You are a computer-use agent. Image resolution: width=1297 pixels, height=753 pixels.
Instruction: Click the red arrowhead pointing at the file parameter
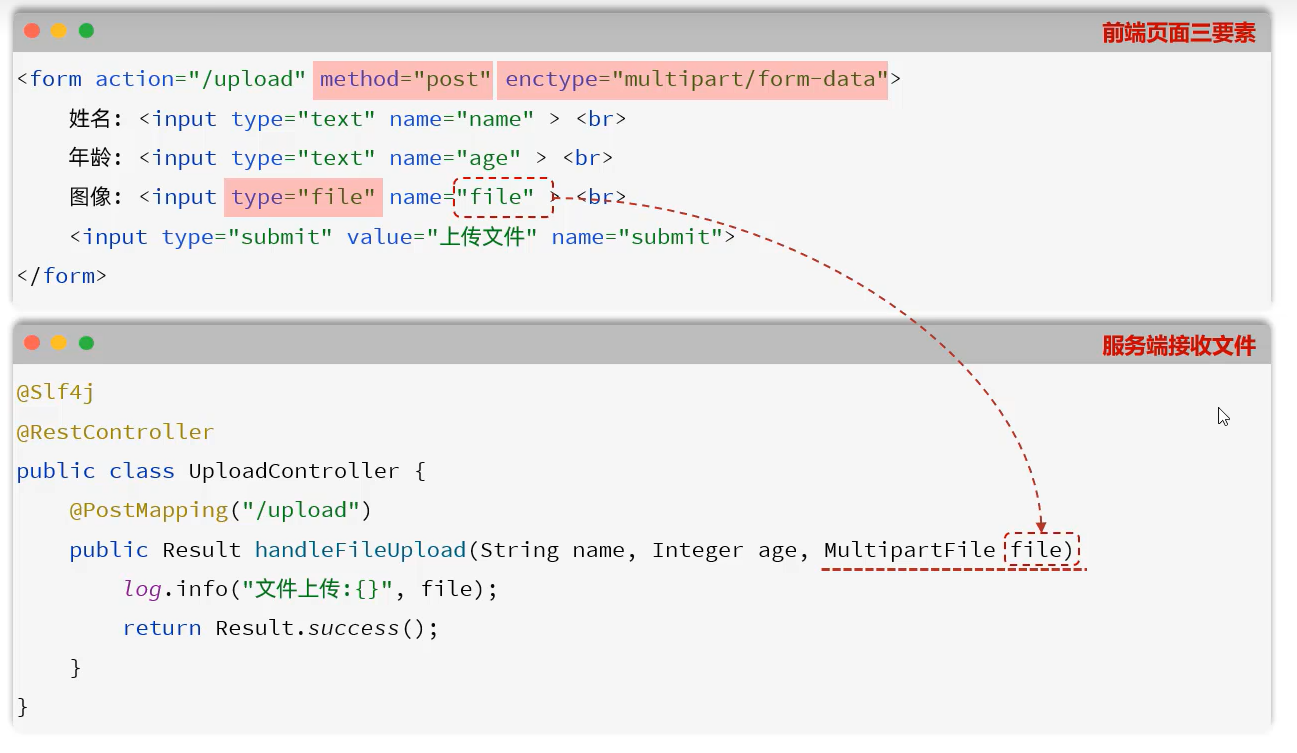(1041, 525)
